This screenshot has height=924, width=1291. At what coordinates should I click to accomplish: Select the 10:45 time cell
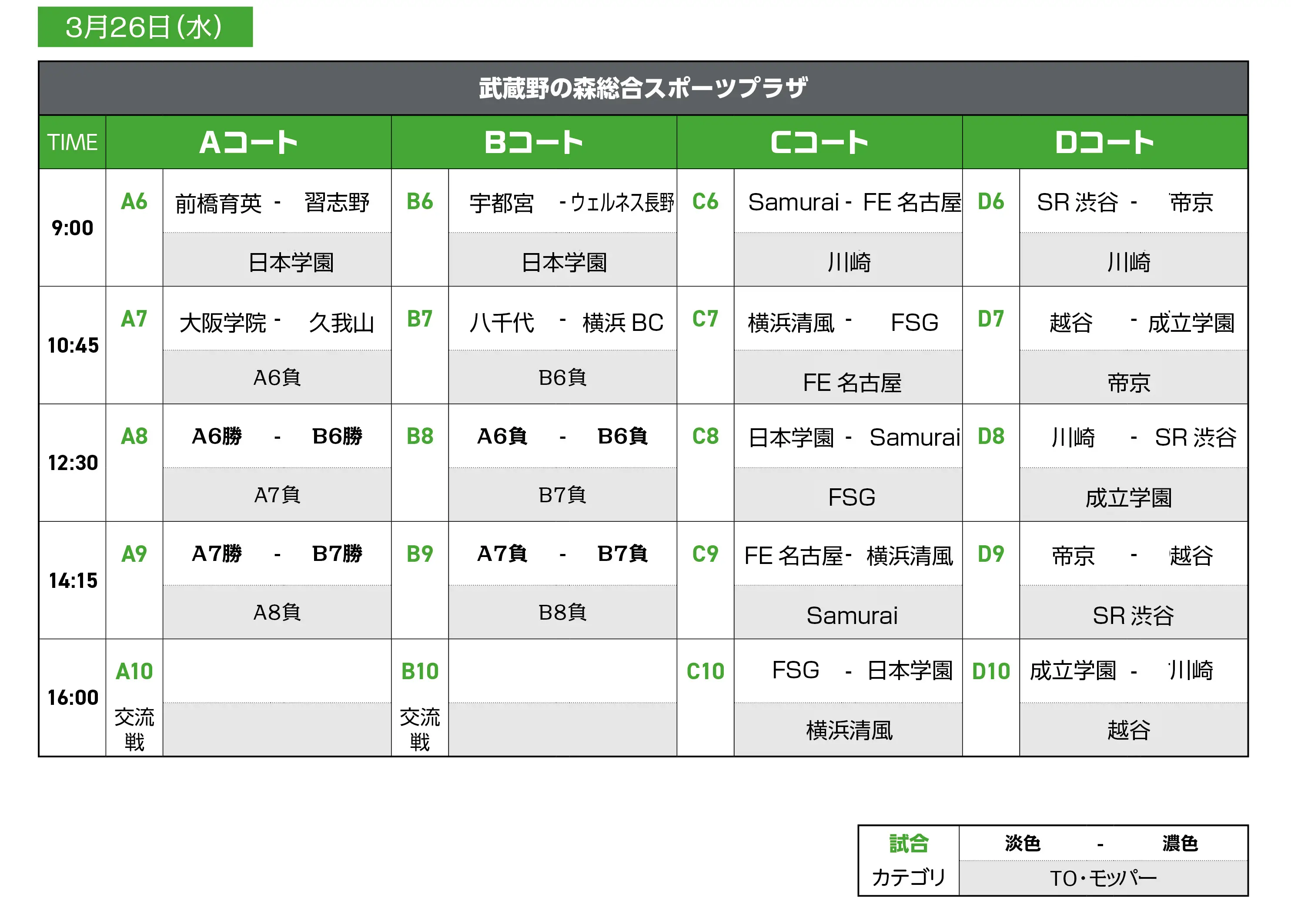click(72, 345)
